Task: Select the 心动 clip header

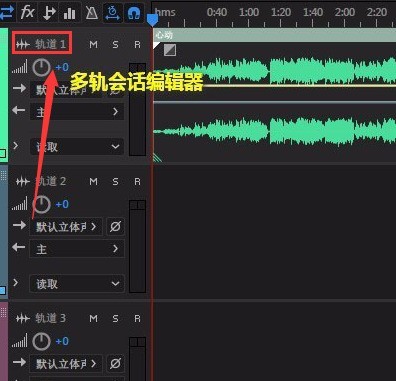Action: click(x=275, y=35)
